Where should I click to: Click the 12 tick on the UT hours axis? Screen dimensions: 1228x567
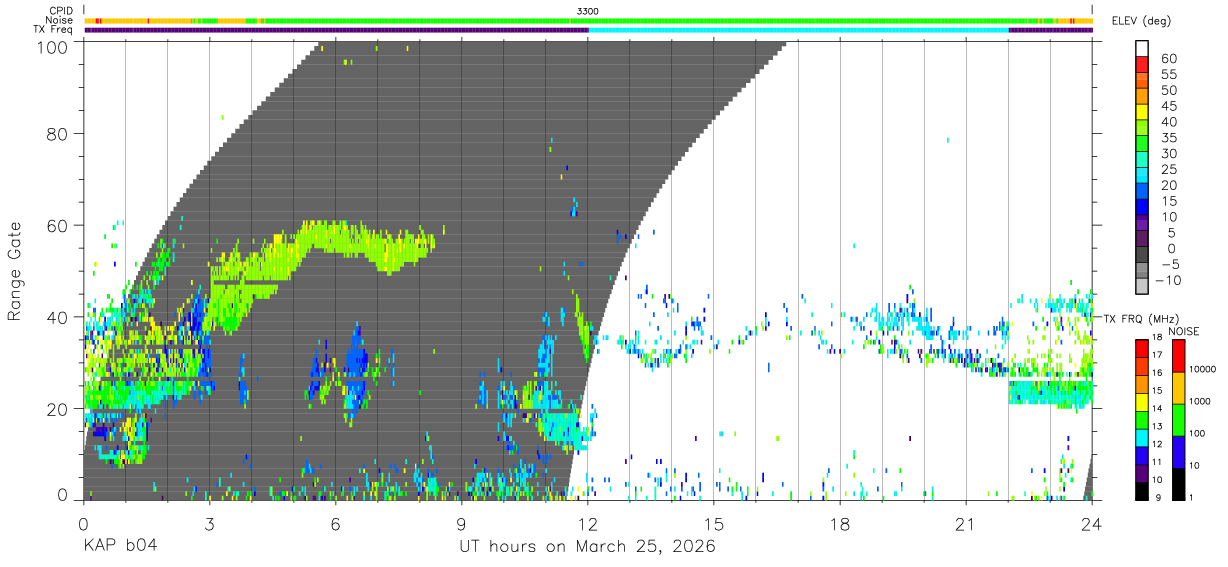click(588, 524)
